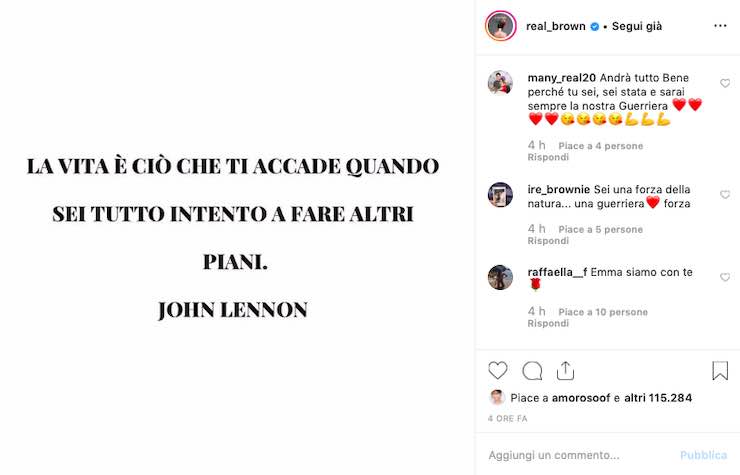
Task: Like the post with heart icon
Action: tap(497, 371)
